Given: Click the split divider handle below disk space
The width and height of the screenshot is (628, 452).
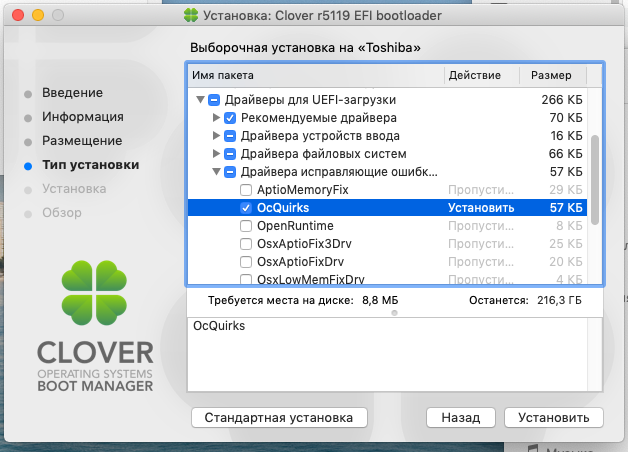Looking at the screenshot, I should (x=395, y=313).
